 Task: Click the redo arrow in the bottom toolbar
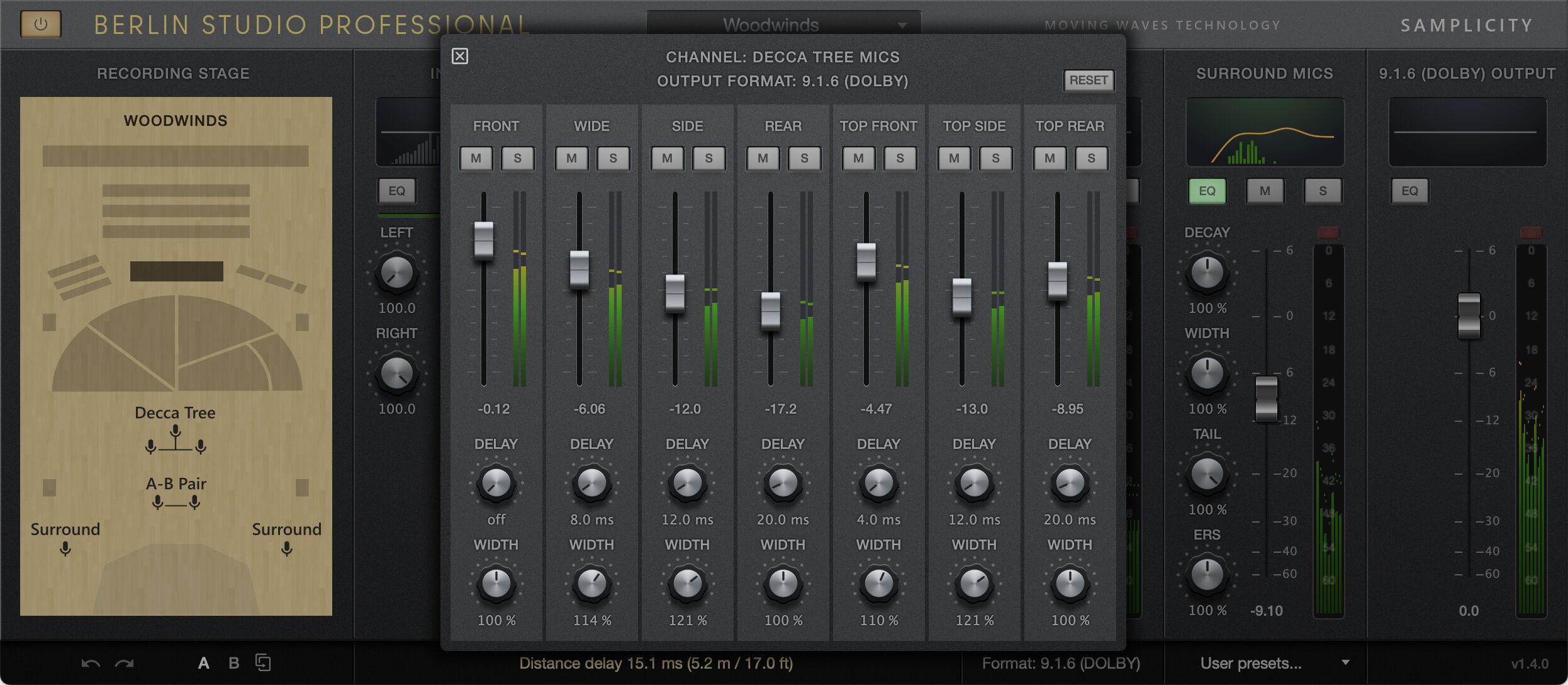pos(125,663)
